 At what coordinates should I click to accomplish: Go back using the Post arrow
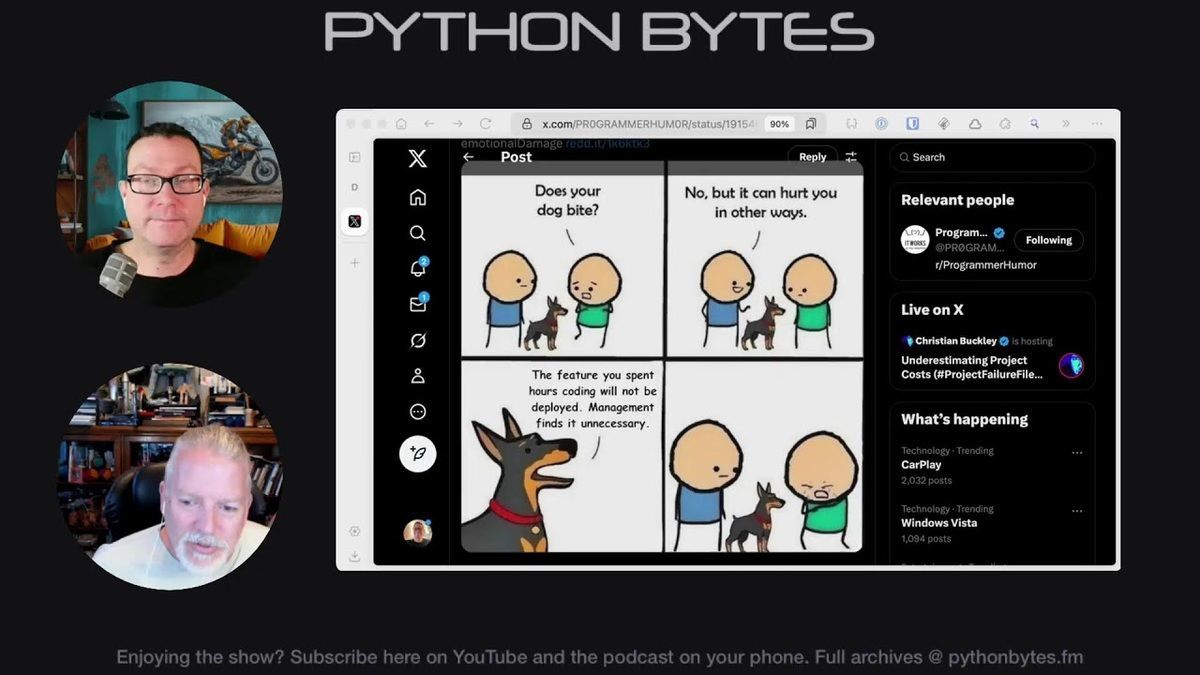click(468, 157)
